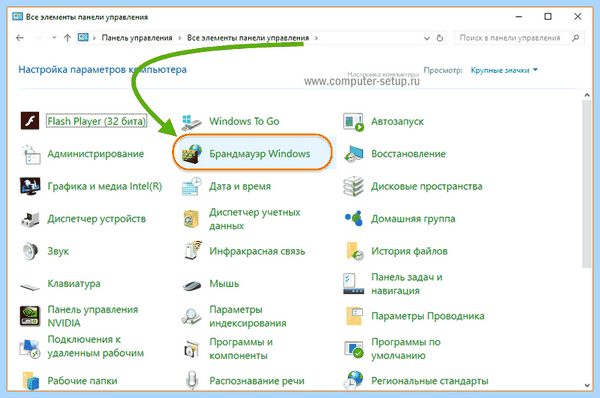The height and width of the screenshot is (398, 600).
Task: Expand chevron after Панель управления breadcrumb
Action: pos(179,38)
